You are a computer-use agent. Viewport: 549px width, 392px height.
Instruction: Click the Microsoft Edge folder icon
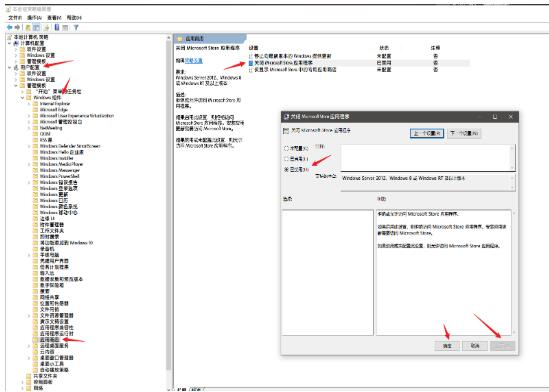(x=35, y=110)
